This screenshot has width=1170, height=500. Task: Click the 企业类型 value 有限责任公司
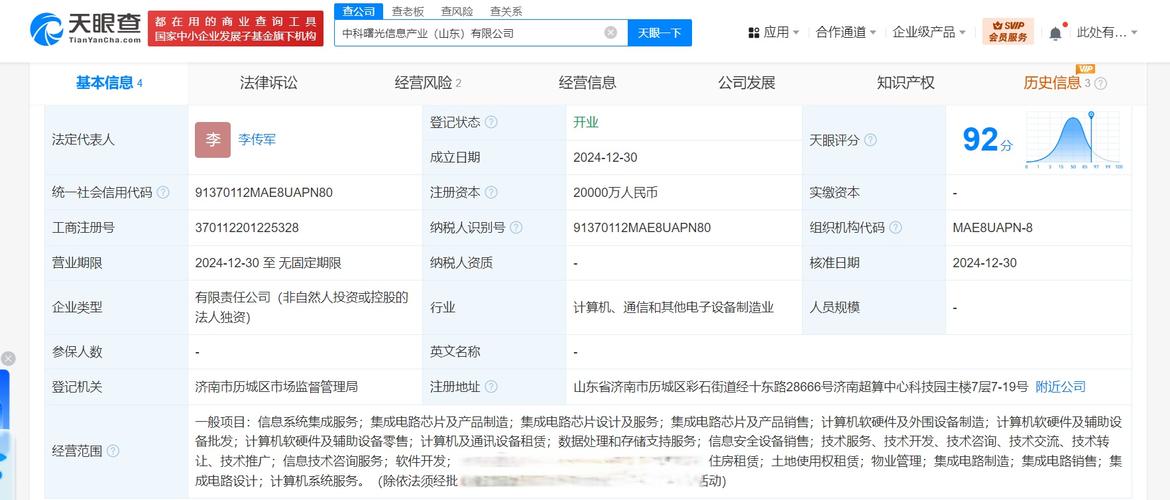click(x=301, y=307)
